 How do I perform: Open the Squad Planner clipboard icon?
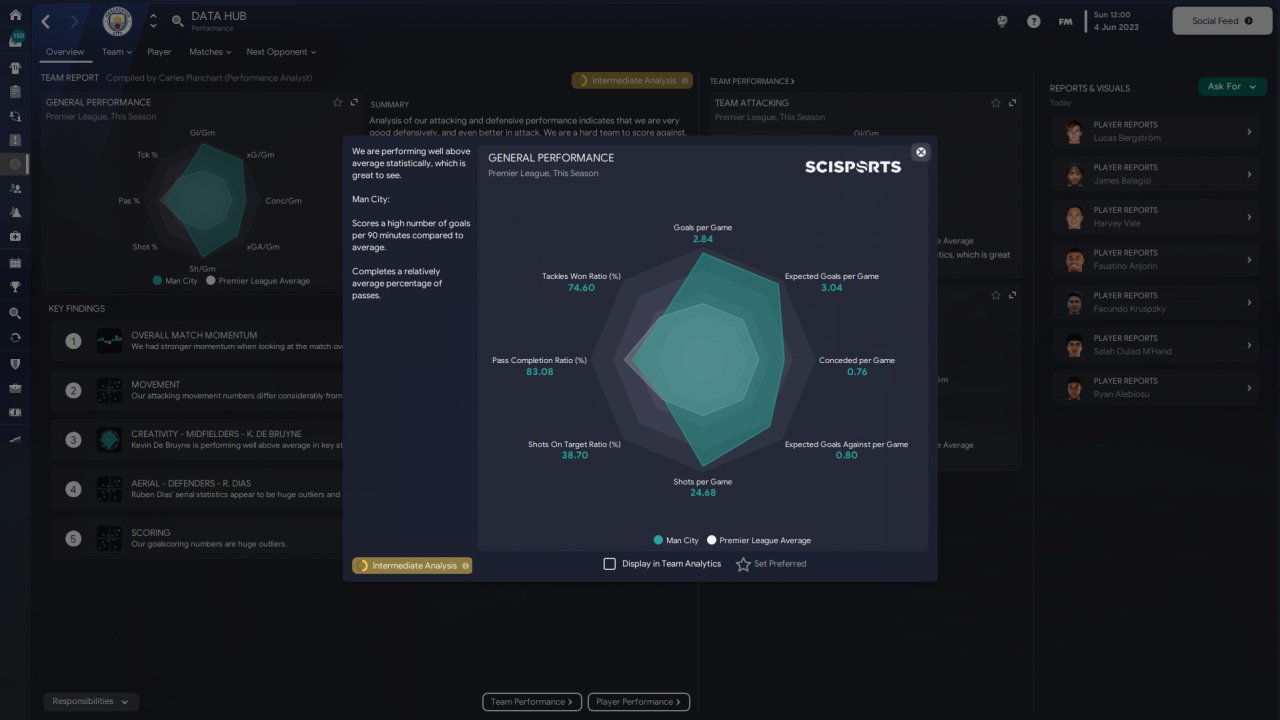(x=15, y=92)
